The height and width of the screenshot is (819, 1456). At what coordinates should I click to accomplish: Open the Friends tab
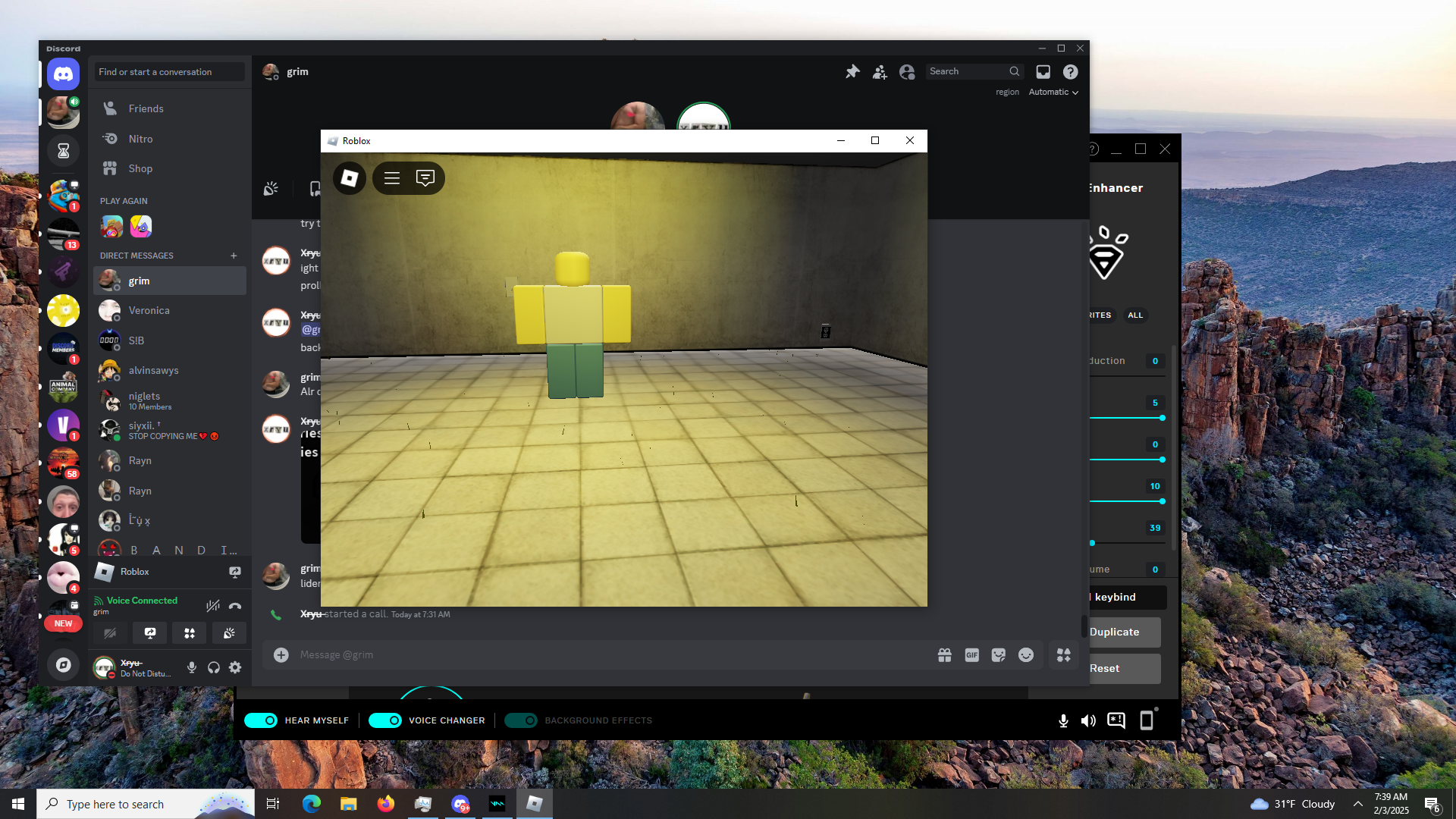tap(146, 108)
